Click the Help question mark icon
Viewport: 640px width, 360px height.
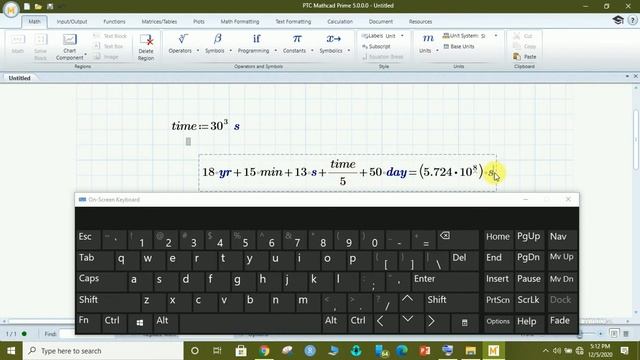click(633, 20)
